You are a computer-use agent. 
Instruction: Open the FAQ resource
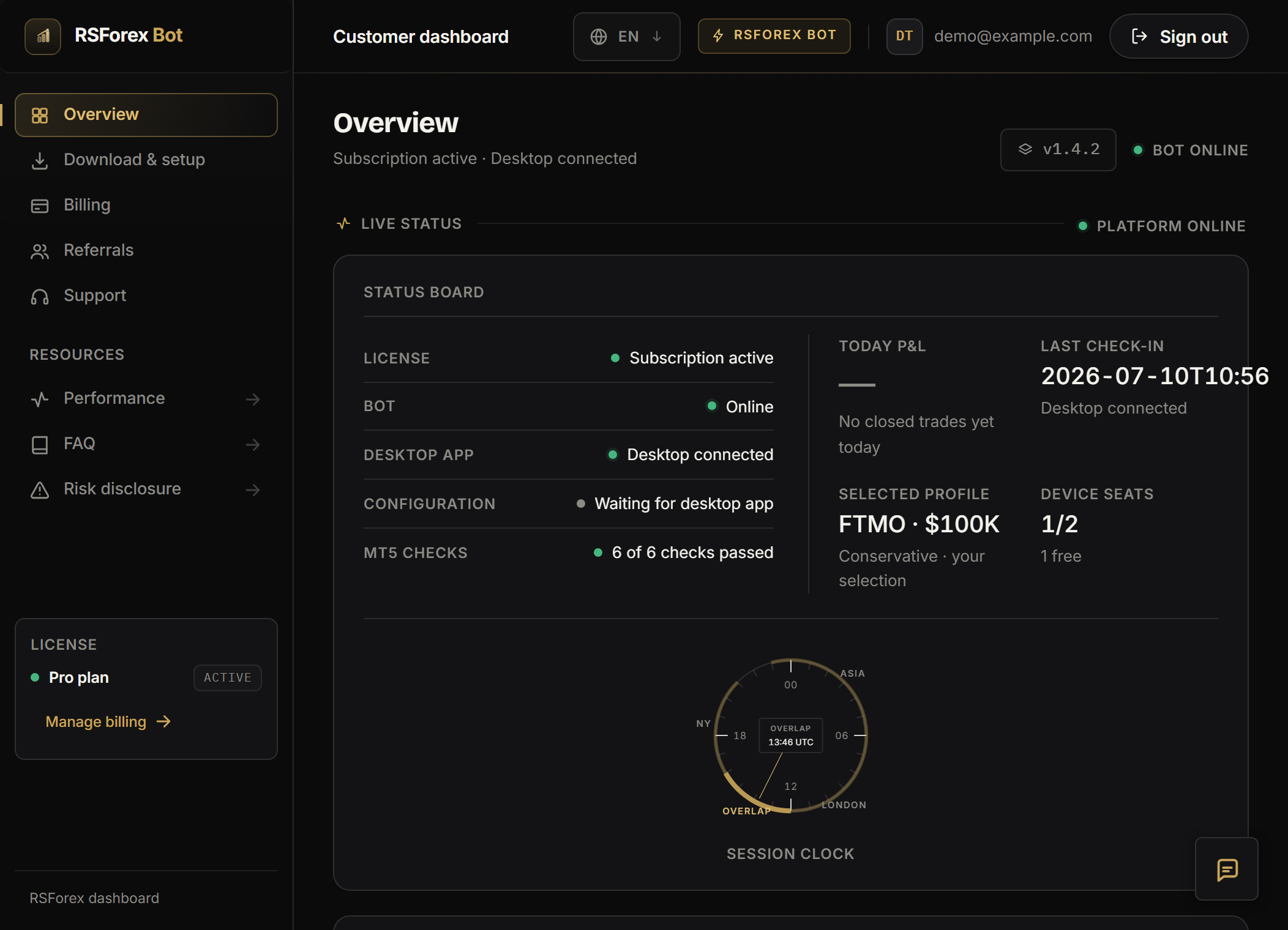146,444
